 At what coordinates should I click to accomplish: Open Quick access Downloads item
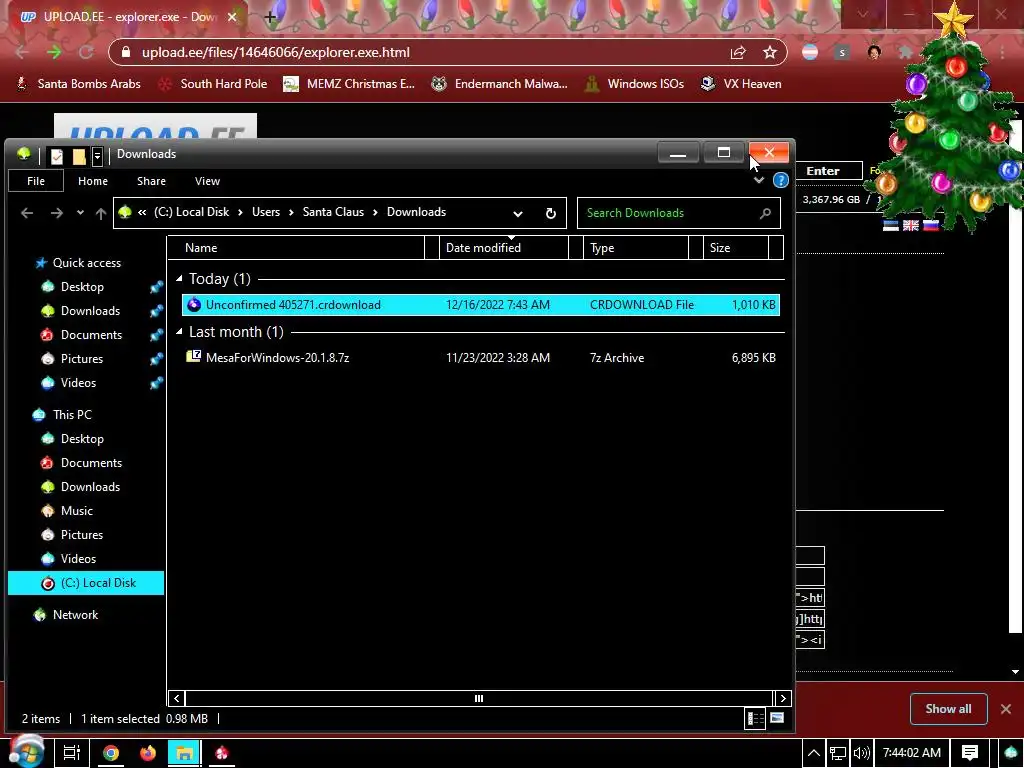pyautogui.click(x=90, y=311)
